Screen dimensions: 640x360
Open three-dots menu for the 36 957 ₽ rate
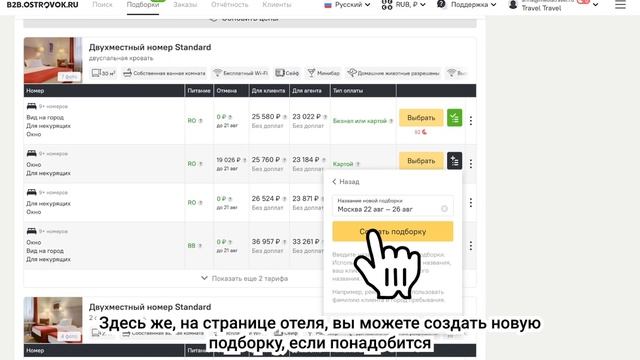tap(471, 246)
